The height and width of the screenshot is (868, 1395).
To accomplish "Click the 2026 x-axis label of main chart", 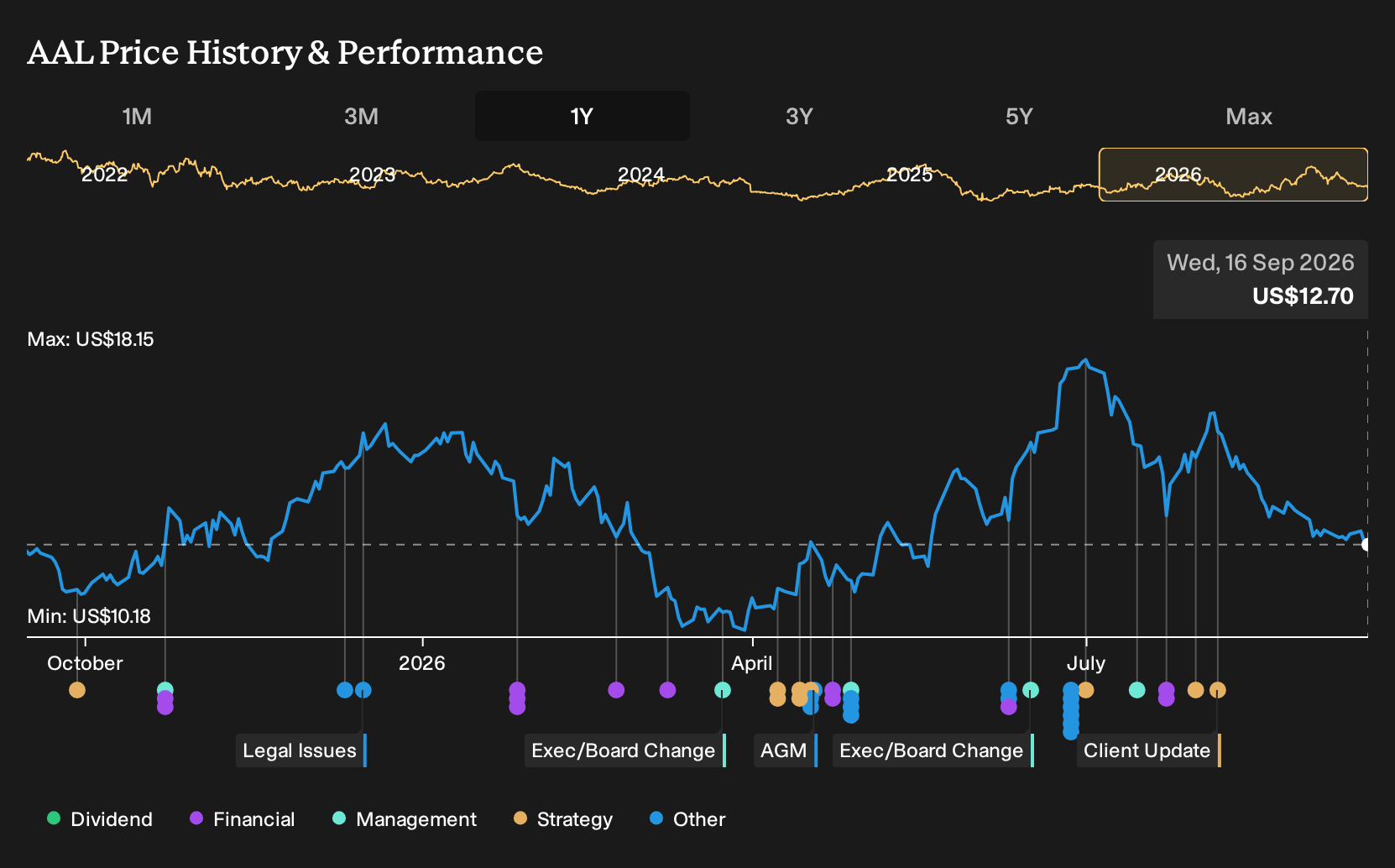I will pos(422,663).
